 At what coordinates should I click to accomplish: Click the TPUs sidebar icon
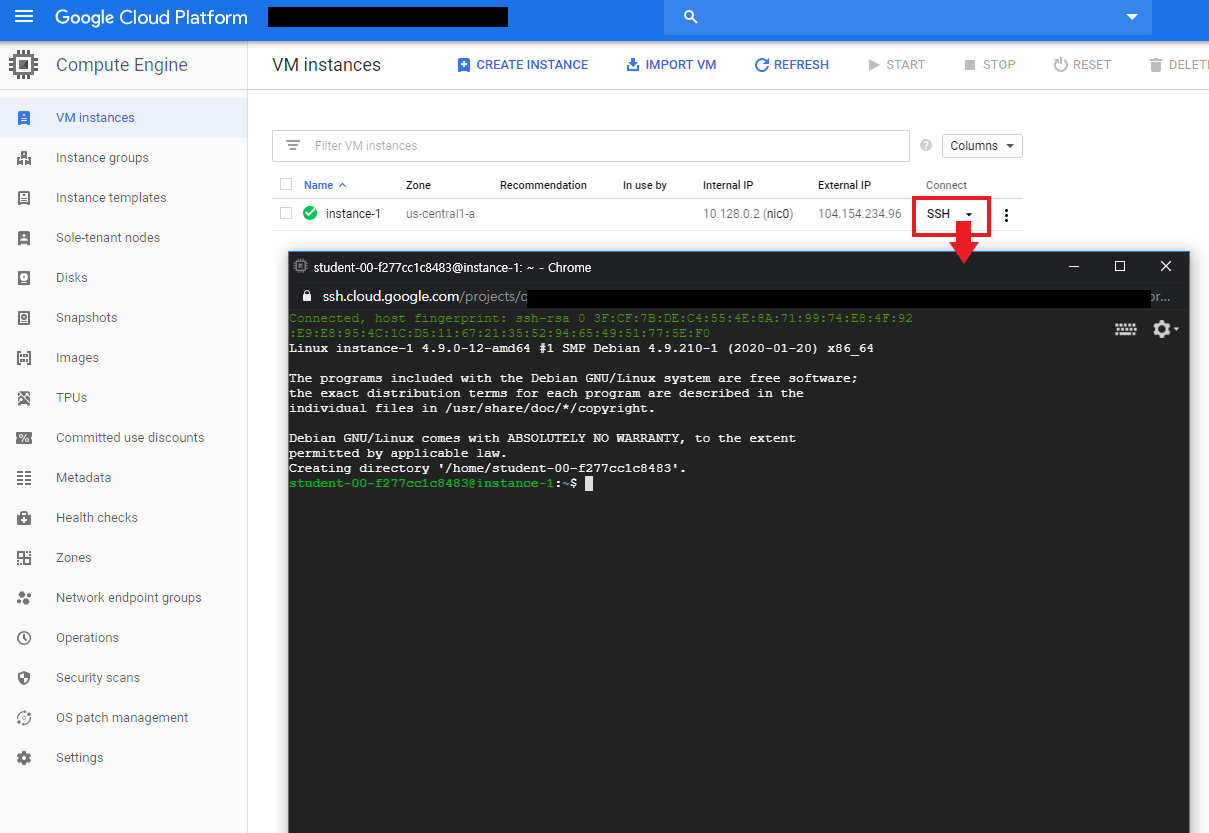(24, 398)
